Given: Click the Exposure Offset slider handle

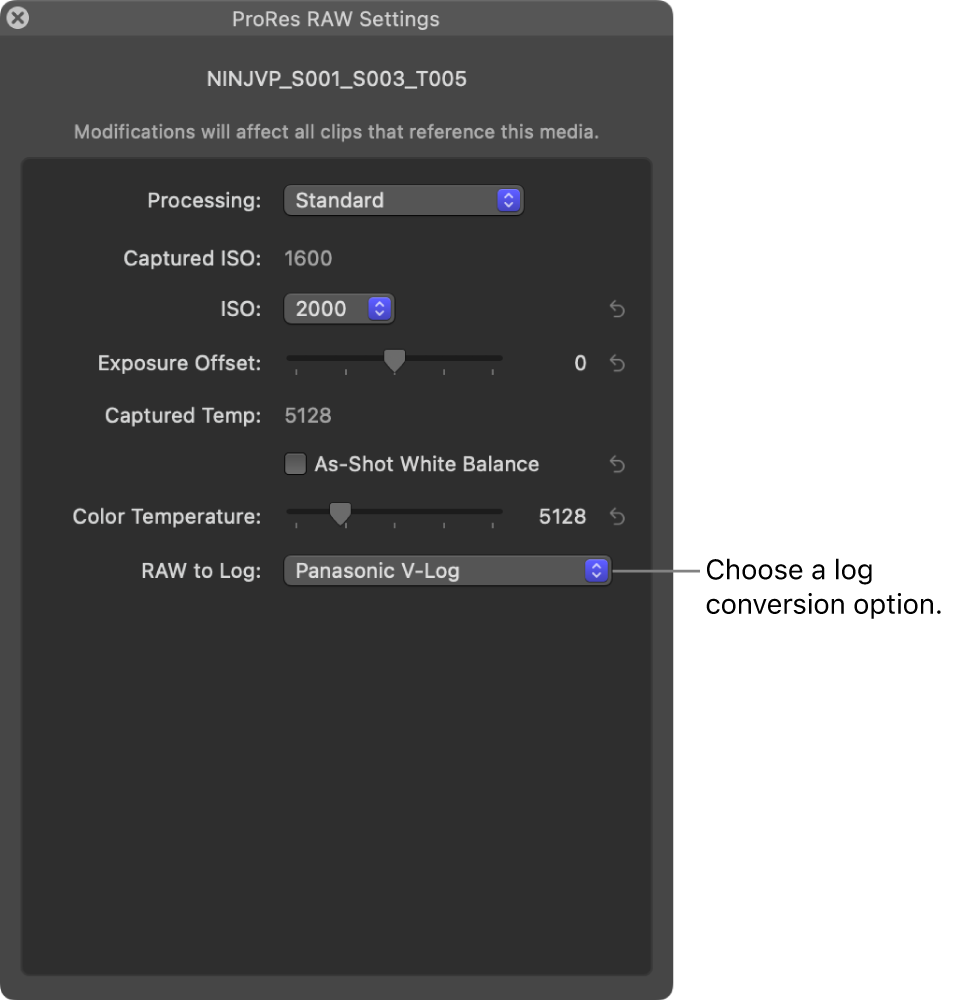Looking at the screenshot, I should click(x=394, y=362).
